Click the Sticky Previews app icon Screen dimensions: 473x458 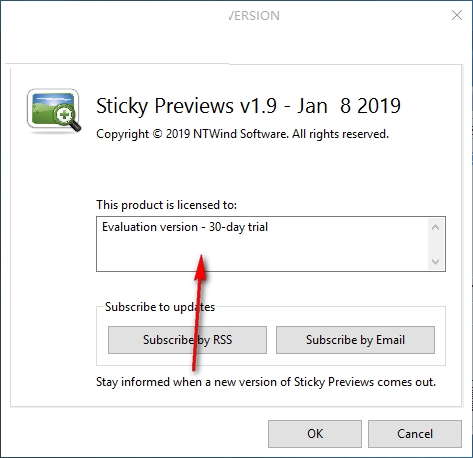tap(54, 111)
